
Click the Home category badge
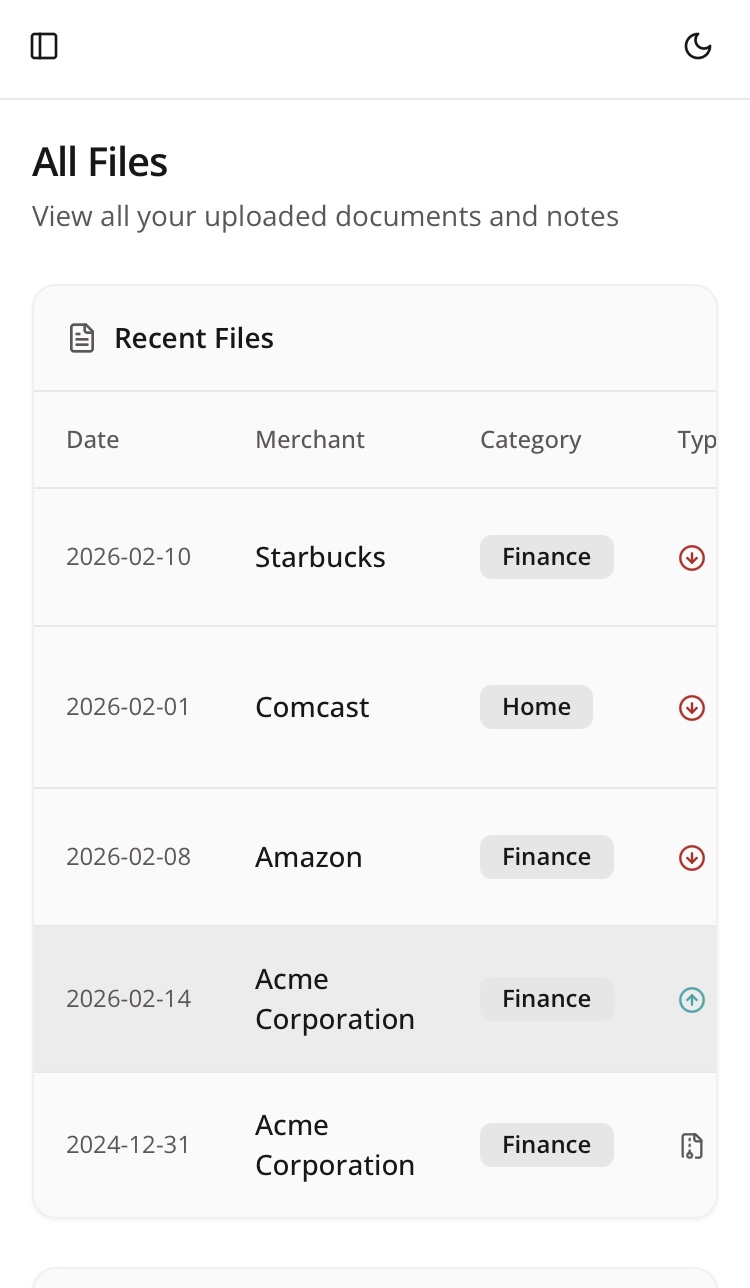[536, 707]
